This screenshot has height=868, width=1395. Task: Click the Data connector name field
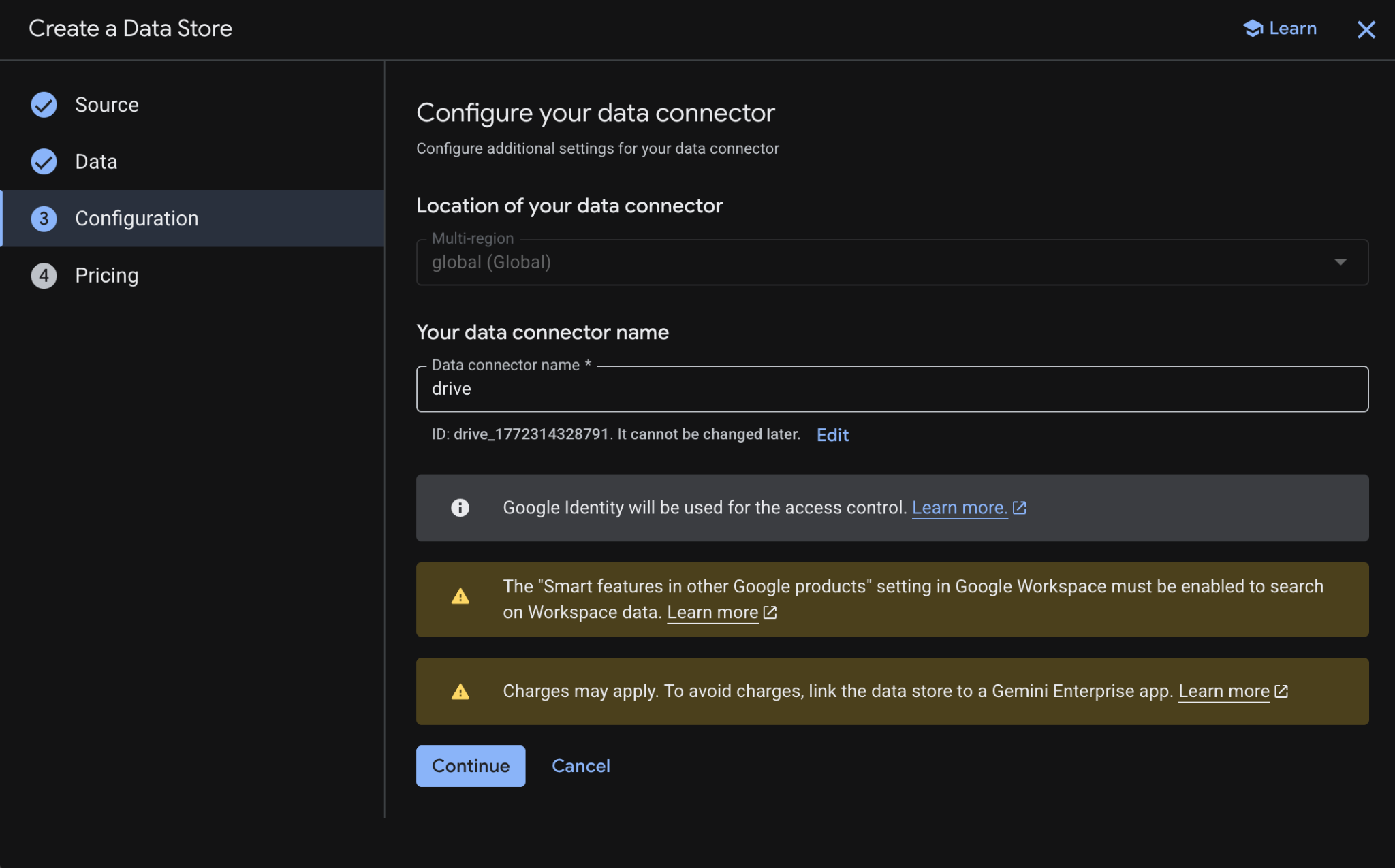891,389
